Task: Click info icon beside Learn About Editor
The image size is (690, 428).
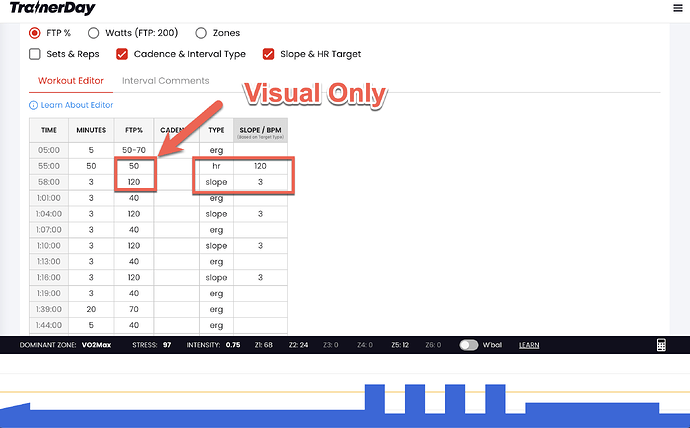Action: 33,105
